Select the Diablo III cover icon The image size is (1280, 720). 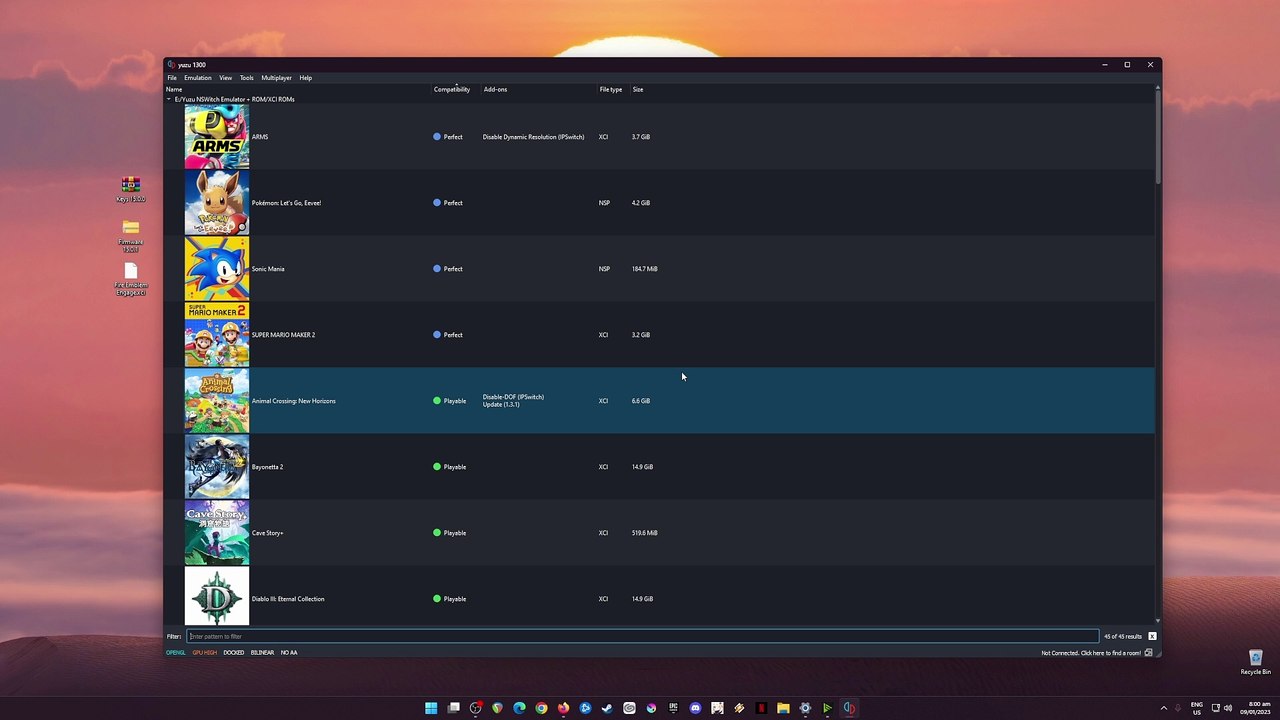point(217,598)
